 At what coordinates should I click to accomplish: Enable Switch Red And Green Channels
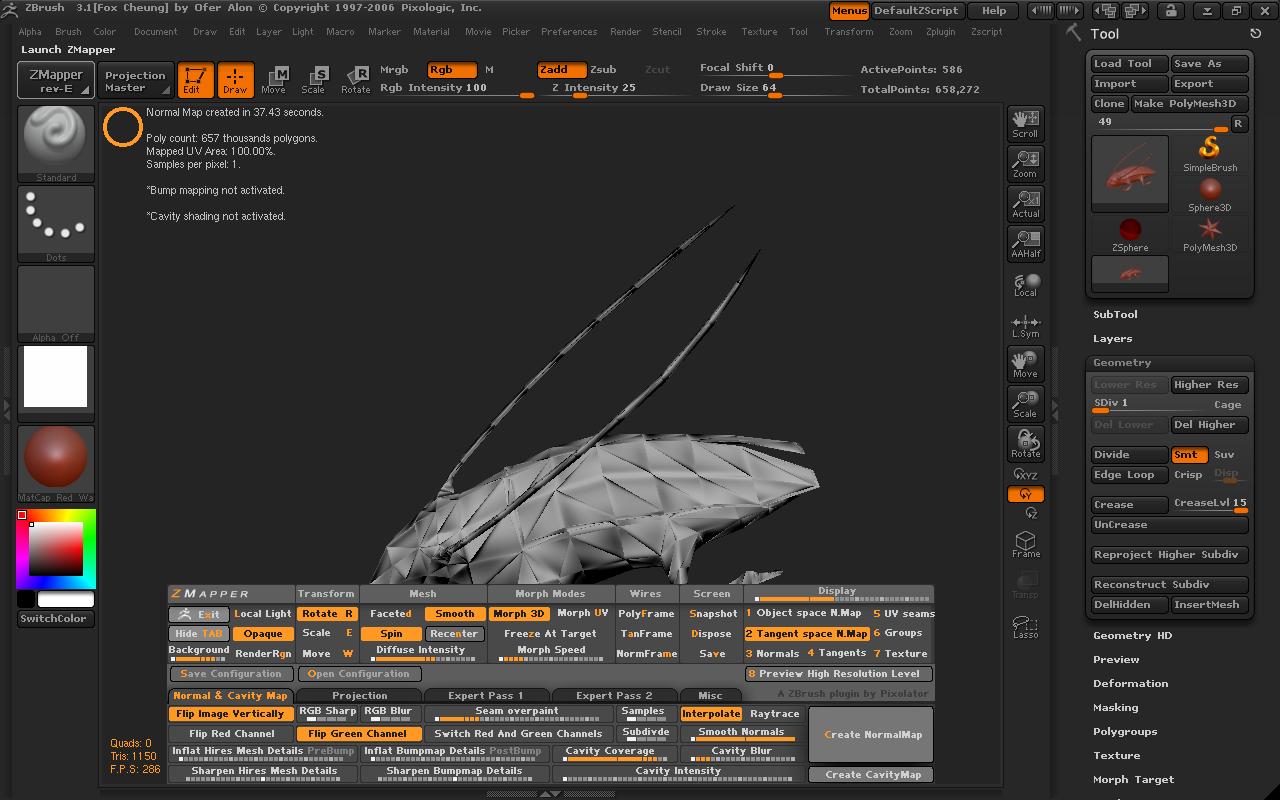coord(518,734)
